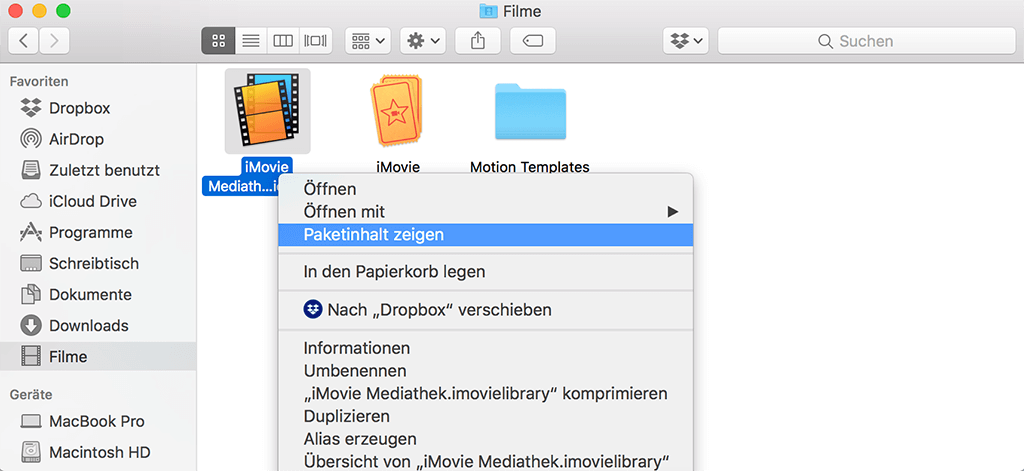Open the gear action menu
1024x471 pixels.
point(423,41)
